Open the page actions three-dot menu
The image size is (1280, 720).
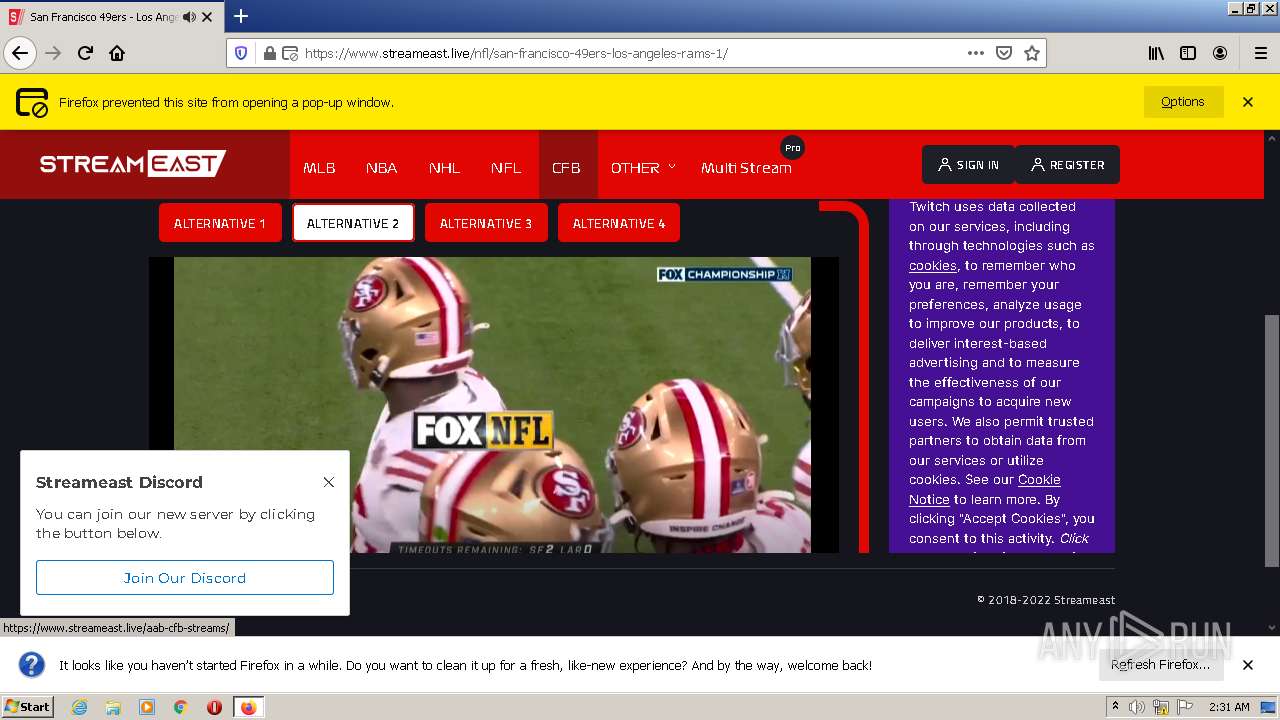pyautogui.click(x=976, y=53)
